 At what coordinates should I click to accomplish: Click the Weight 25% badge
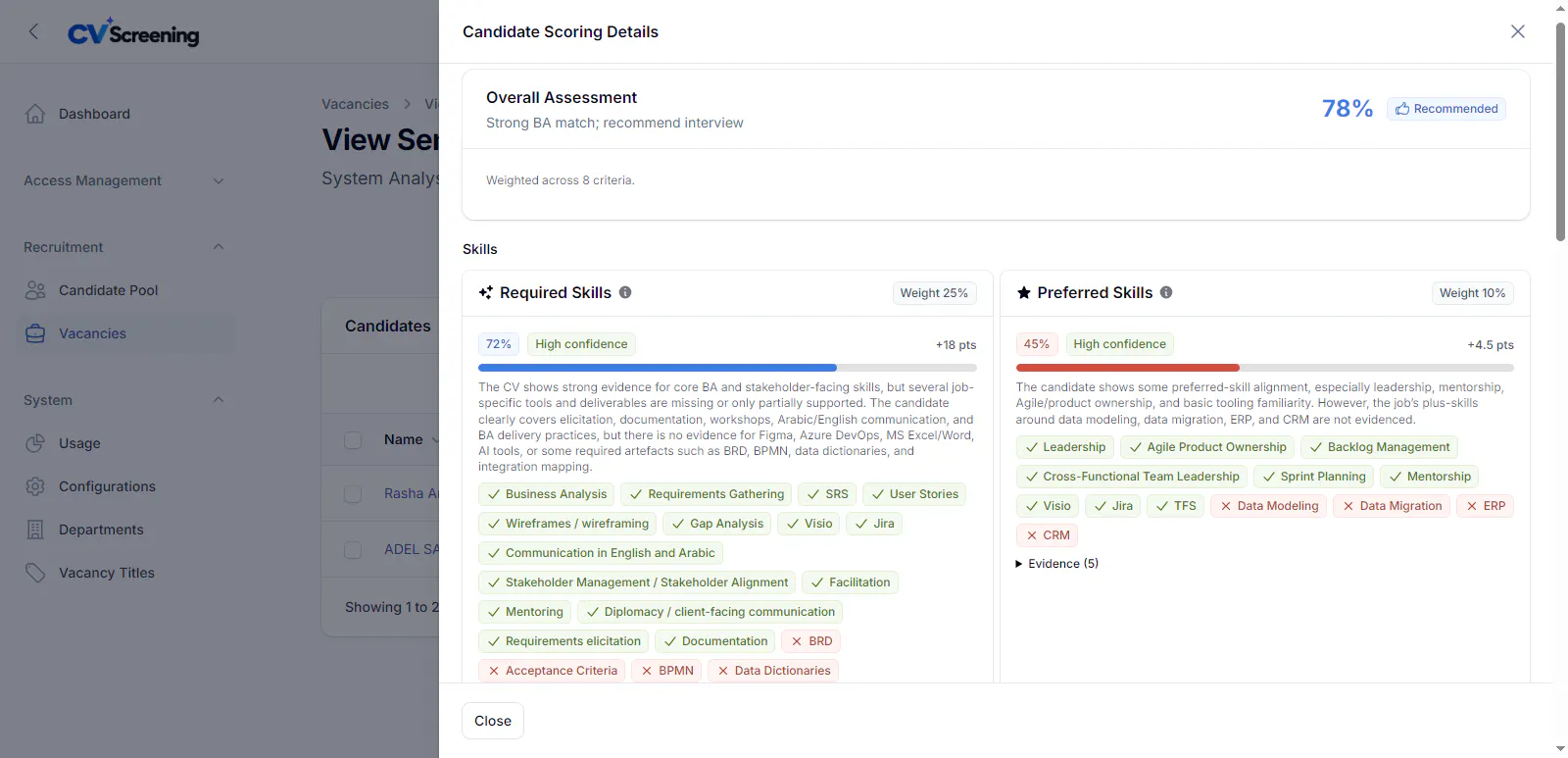pyautogui.click(x=934, y=293)
